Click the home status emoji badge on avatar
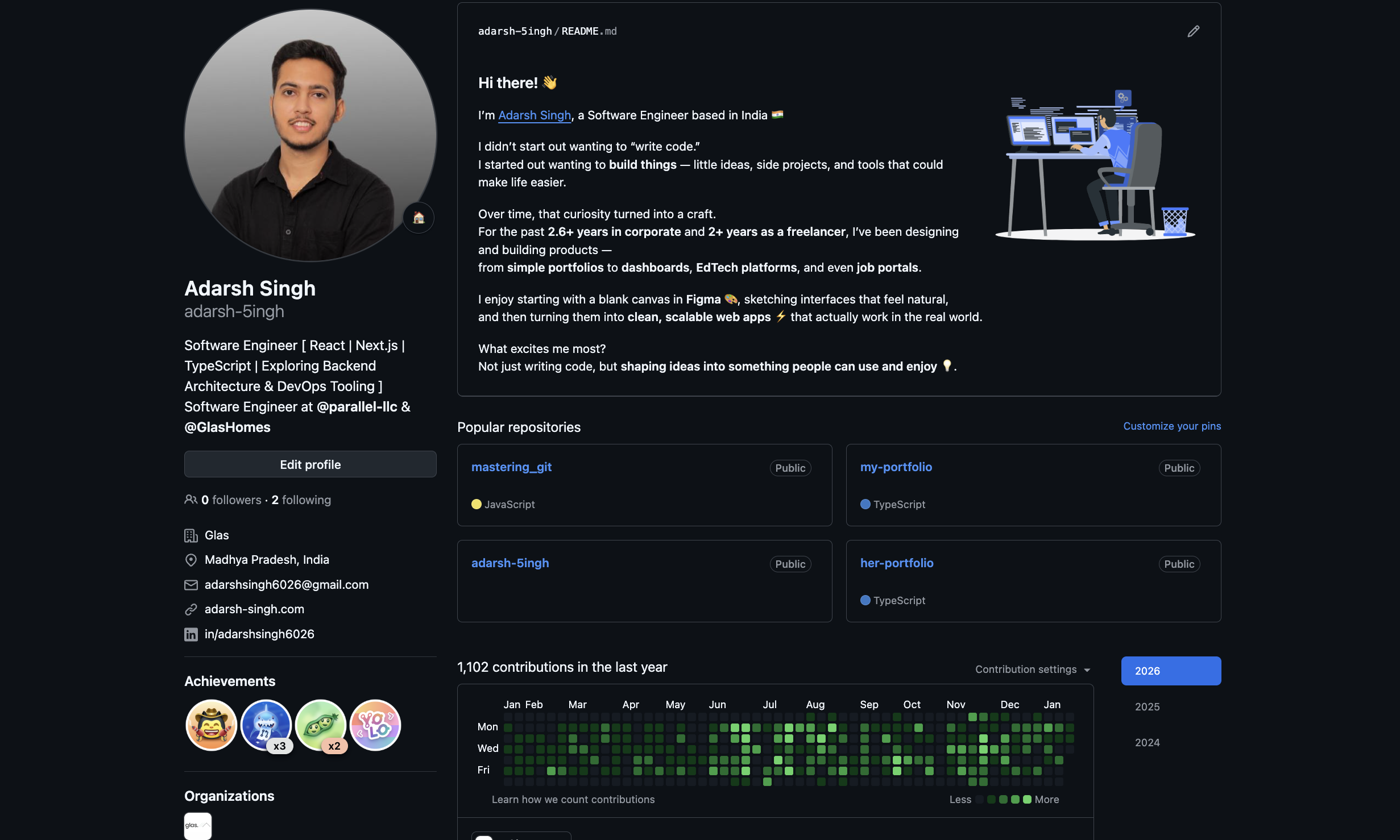1400x840 pixels. pos(419,218)
